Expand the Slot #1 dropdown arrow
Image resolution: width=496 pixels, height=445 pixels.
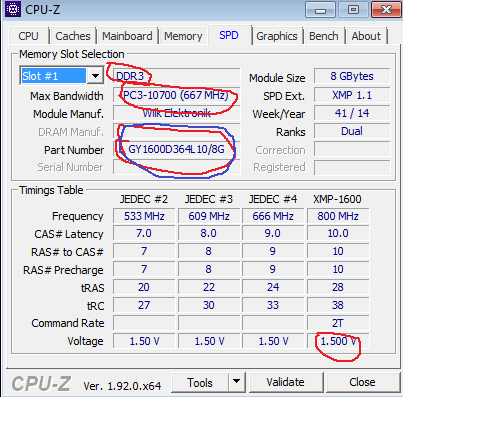(95, 76)
